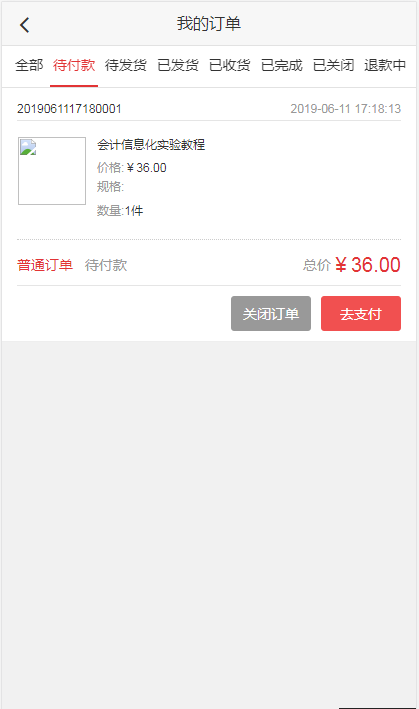
Task: Go back using the top-left arrow
Action: (24, 24)
